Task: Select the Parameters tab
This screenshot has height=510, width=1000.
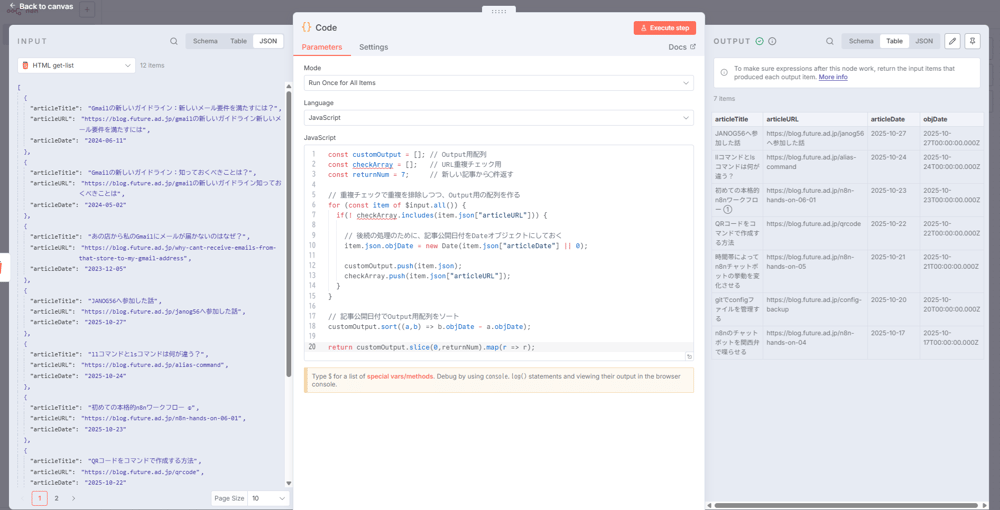Action: (x=322, y=47)
